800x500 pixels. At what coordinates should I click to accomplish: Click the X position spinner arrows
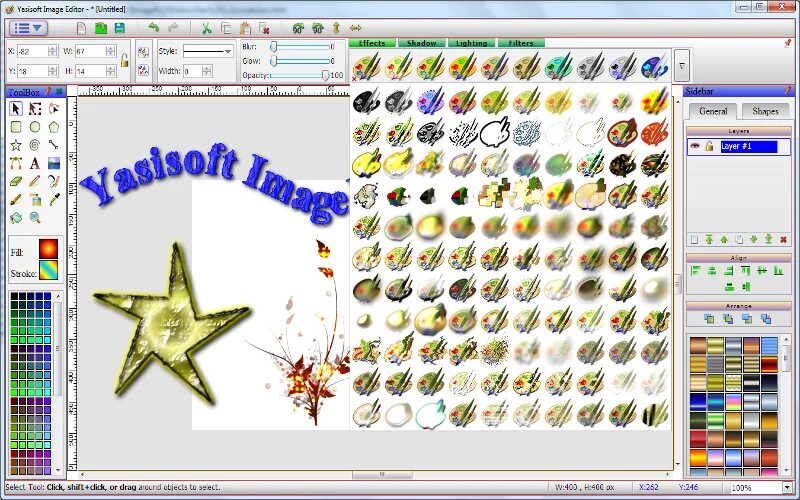(x=52, y=51)
